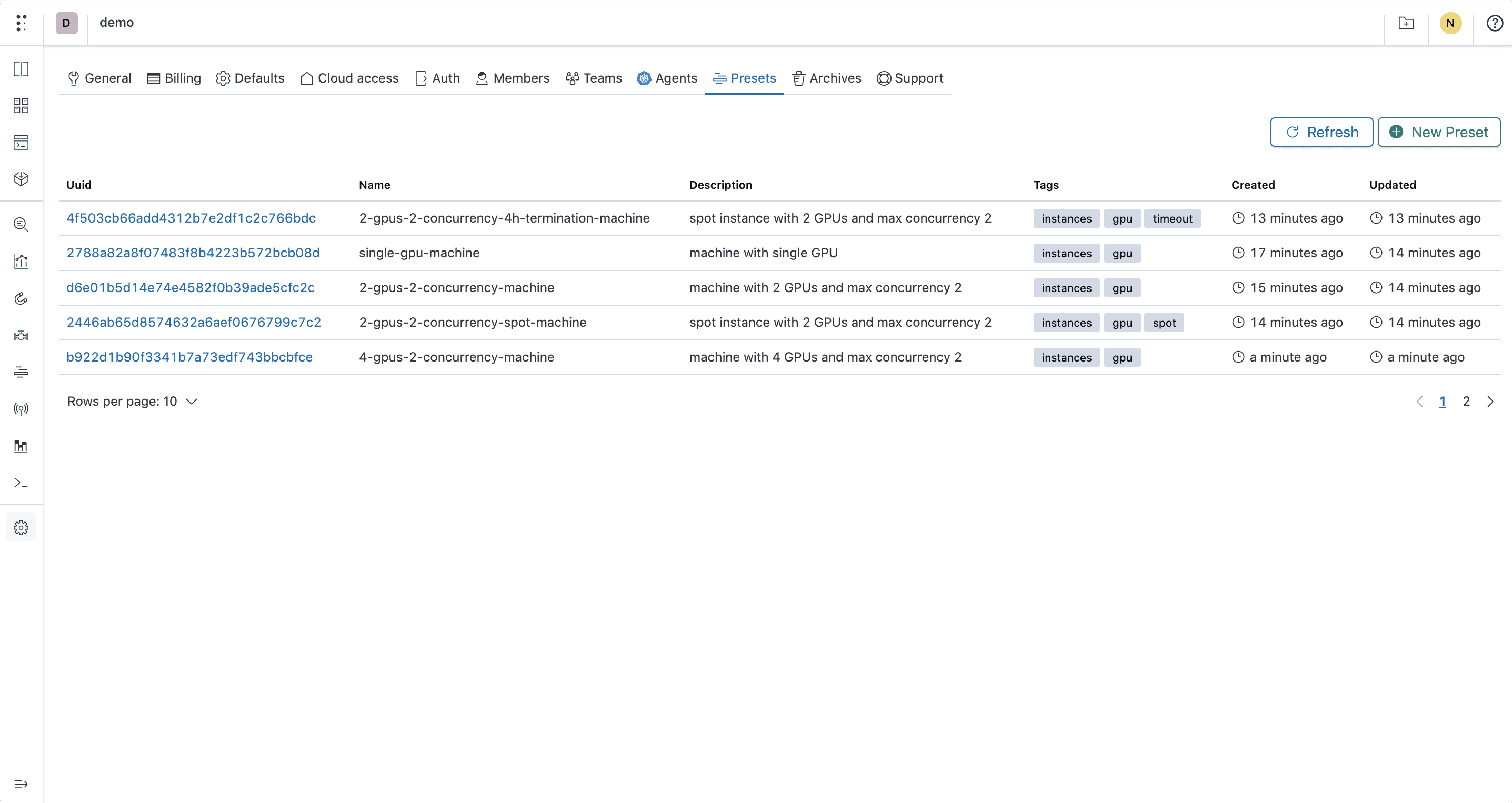Switch to the Cloud access tab
This screenshot has width=1512, height=803.
[349, 78]
